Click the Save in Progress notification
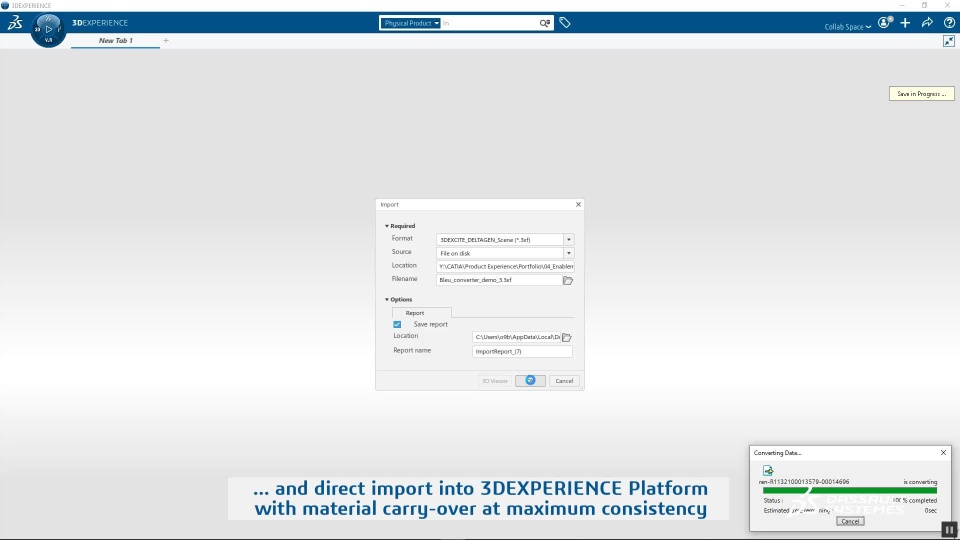The width and height of the screenshot is (960, 540). pyautogui.click(x=921, y=94)
